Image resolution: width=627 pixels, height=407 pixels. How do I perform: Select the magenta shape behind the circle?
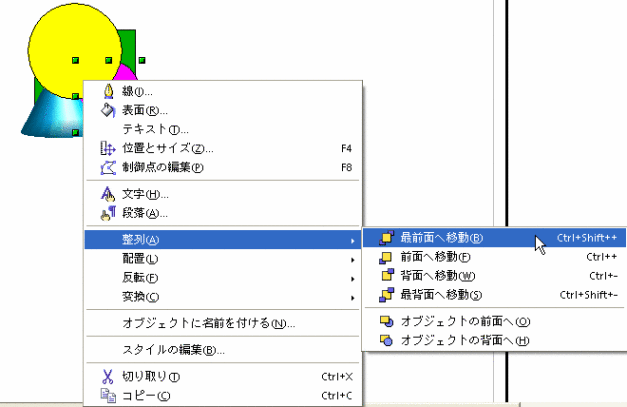[x=127, y=72]
